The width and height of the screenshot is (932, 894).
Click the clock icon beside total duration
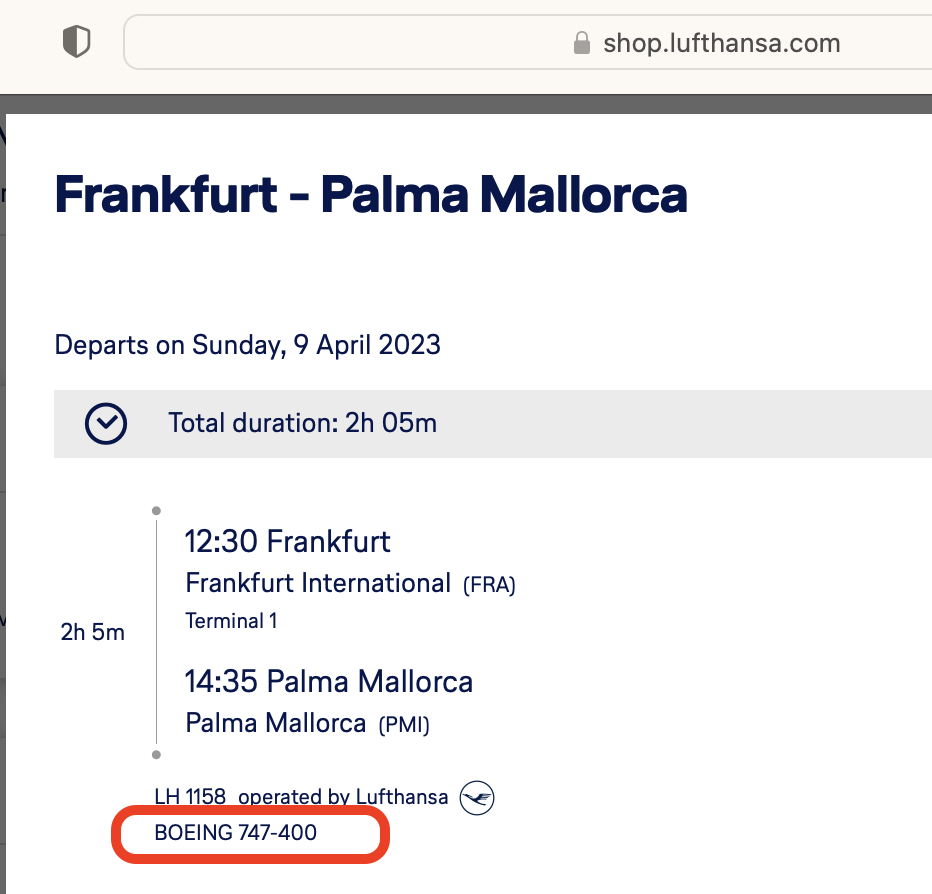click(106, 423)
